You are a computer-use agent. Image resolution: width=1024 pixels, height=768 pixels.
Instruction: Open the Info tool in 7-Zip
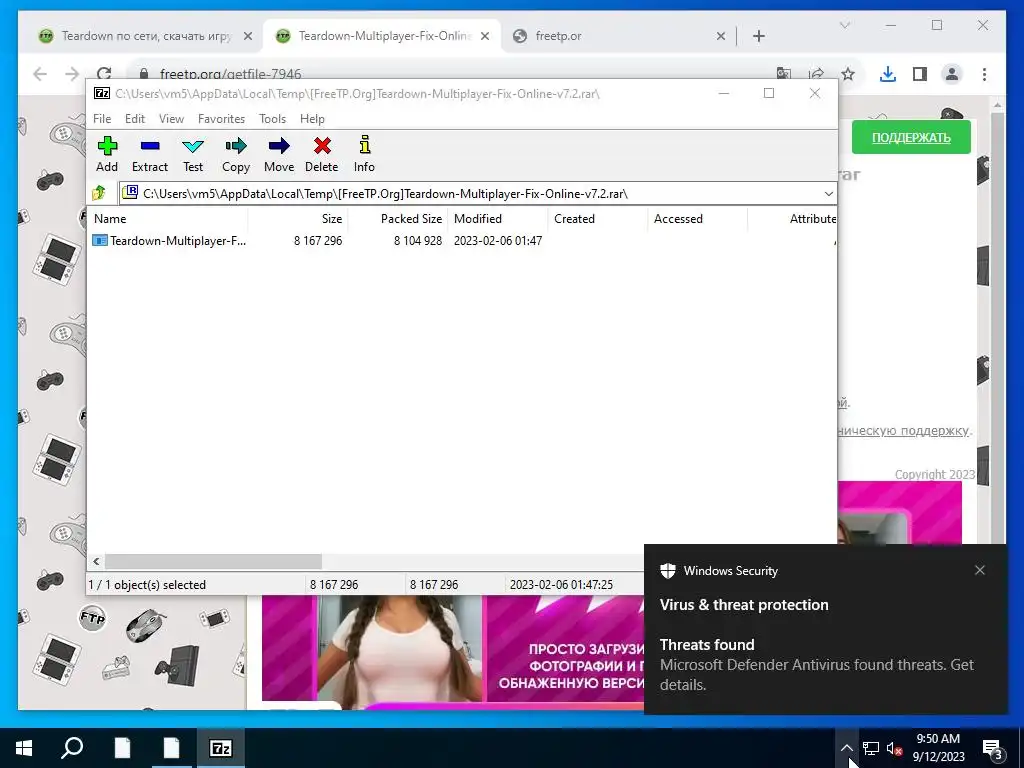pyautogui.click(x=364, y=154)
